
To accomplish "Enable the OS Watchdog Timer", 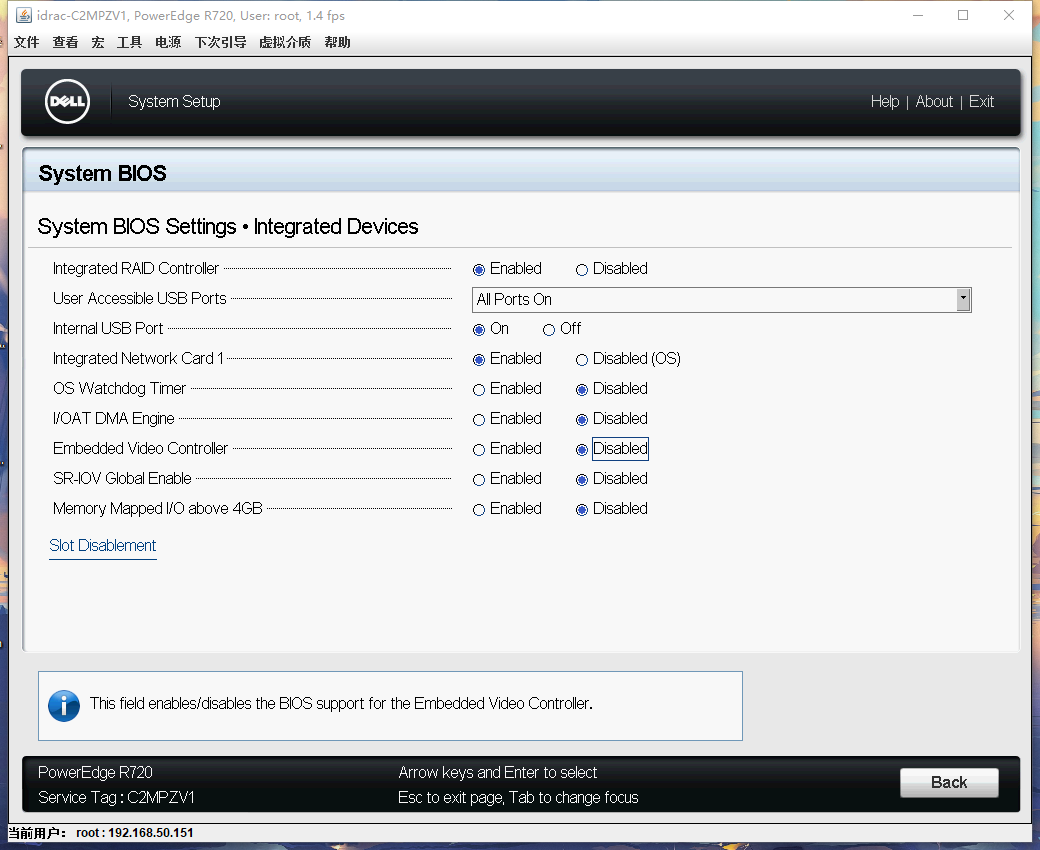I will click(x=479, y=390).
